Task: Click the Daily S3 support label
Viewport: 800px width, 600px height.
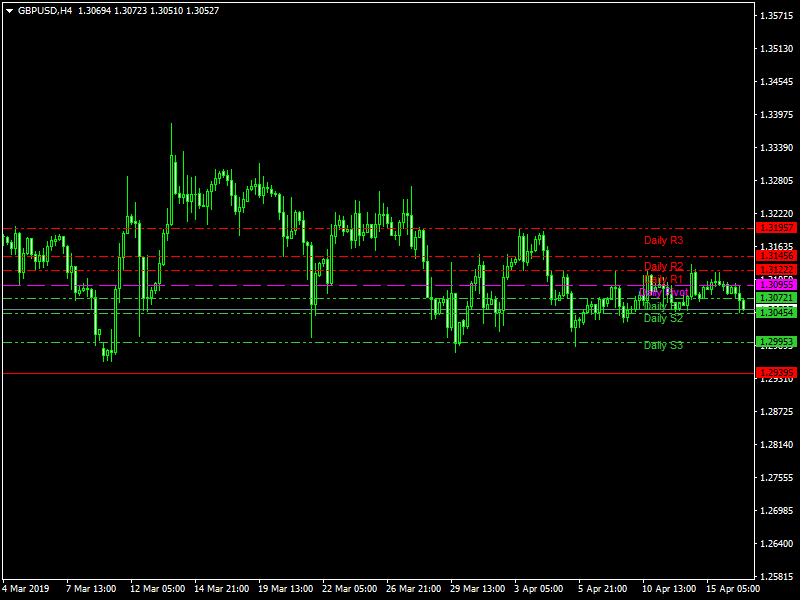Action: coord(663,345)
